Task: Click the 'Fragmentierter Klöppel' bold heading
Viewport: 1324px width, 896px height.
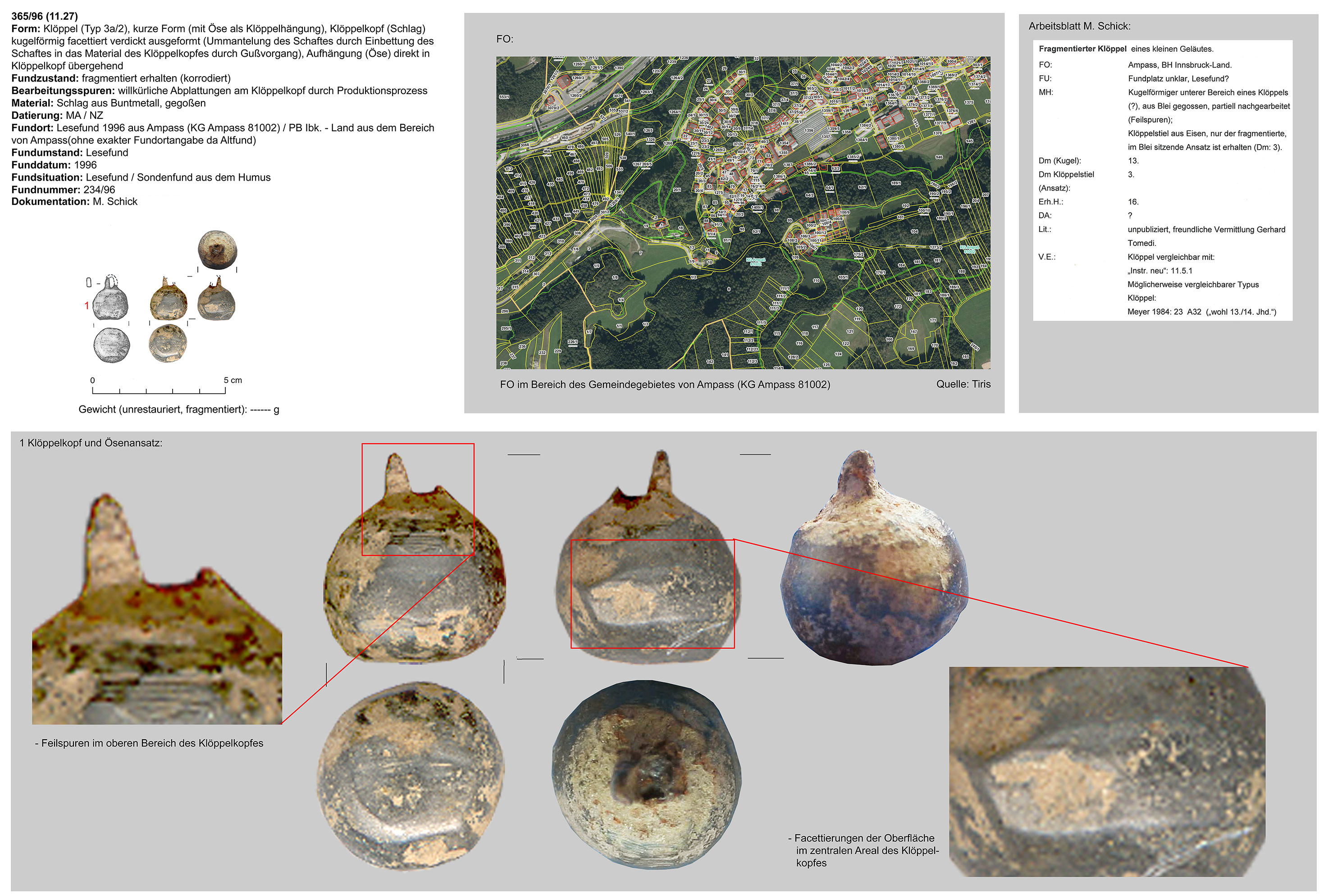Action: click(x=1082, y=49)
